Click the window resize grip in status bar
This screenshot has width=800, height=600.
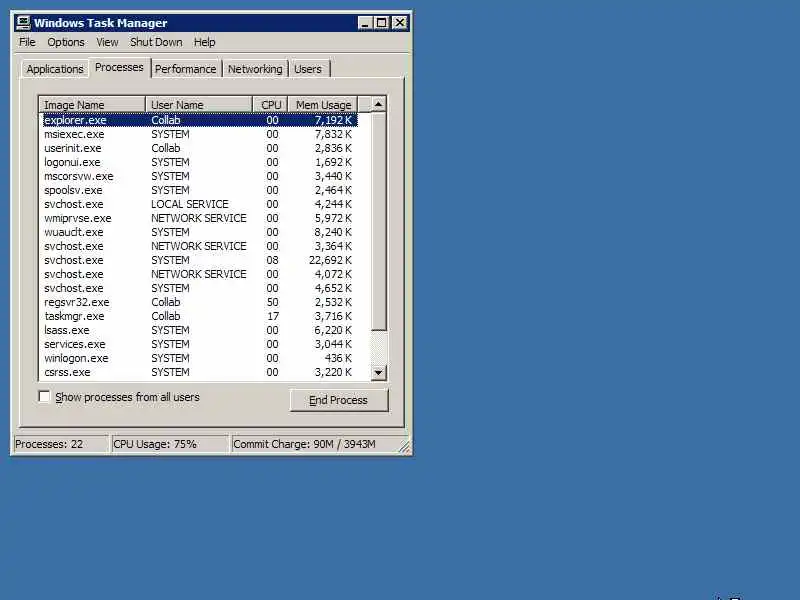405,447
